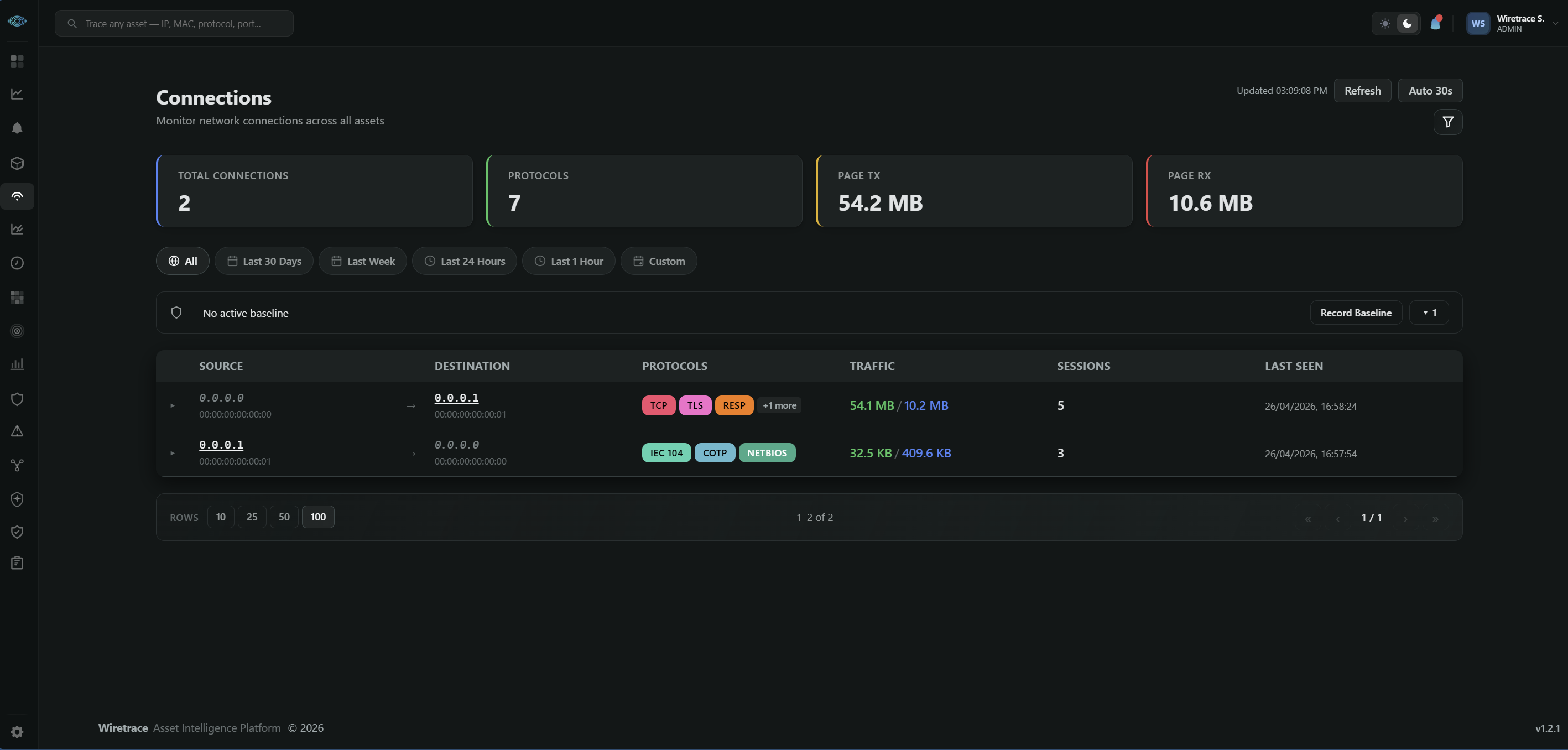Click the Total Connections card
This screenshot has height=750, width=1568.
(314, 191)
